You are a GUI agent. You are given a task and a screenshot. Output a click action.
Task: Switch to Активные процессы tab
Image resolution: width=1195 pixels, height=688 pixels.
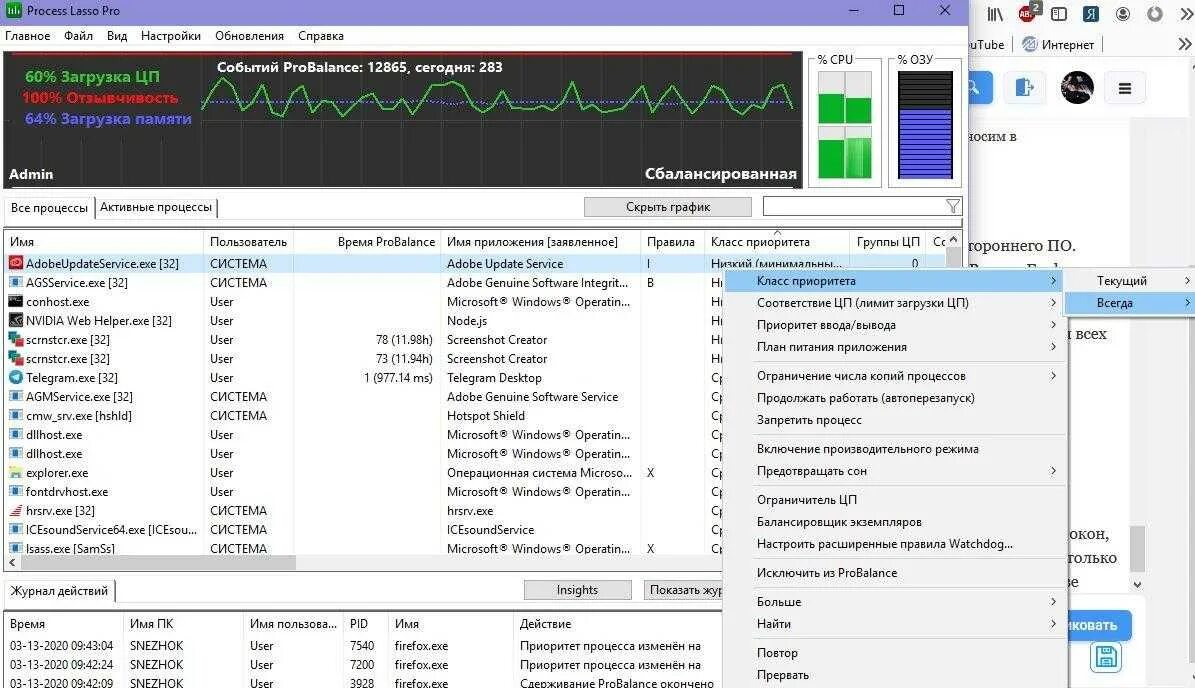tap(156, 207)
